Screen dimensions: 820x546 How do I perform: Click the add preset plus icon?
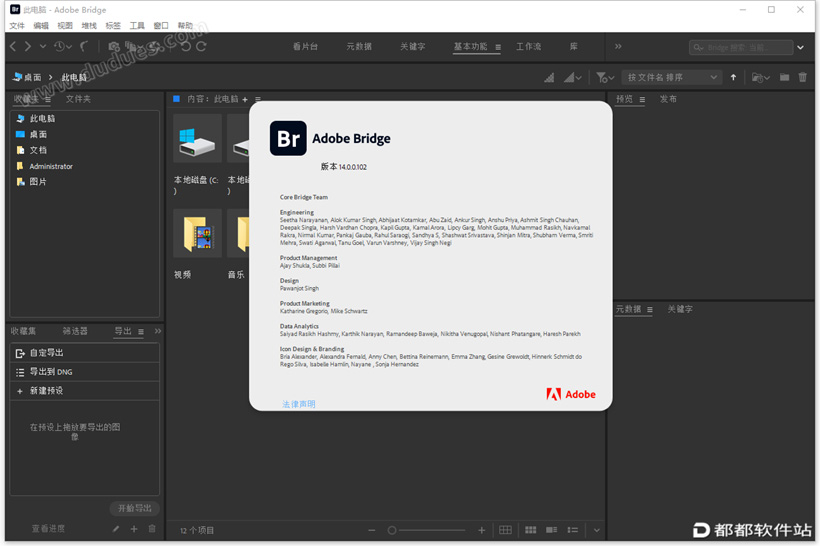[x=134, y=529]
